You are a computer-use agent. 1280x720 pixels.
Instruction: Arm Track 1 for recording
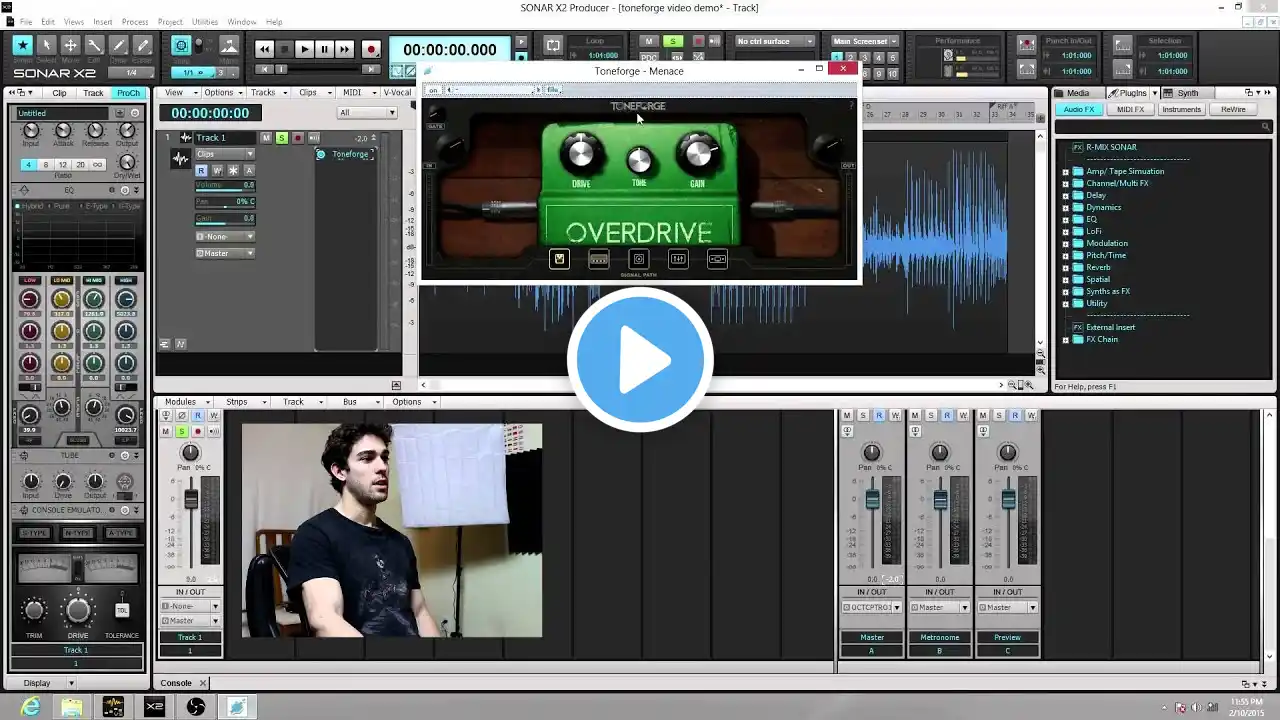coord(298,138)
